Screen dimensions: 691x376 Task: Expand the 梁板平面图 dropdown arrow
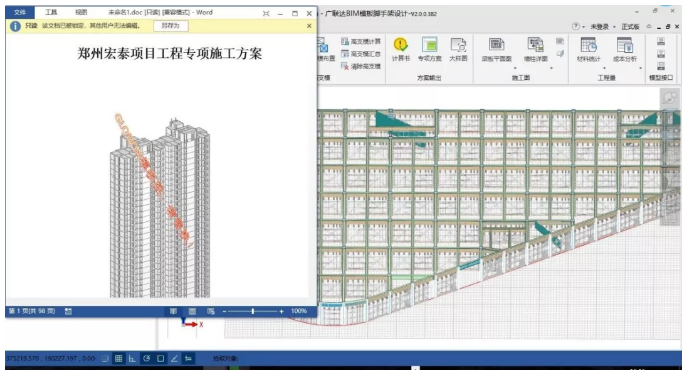(515, 68)
